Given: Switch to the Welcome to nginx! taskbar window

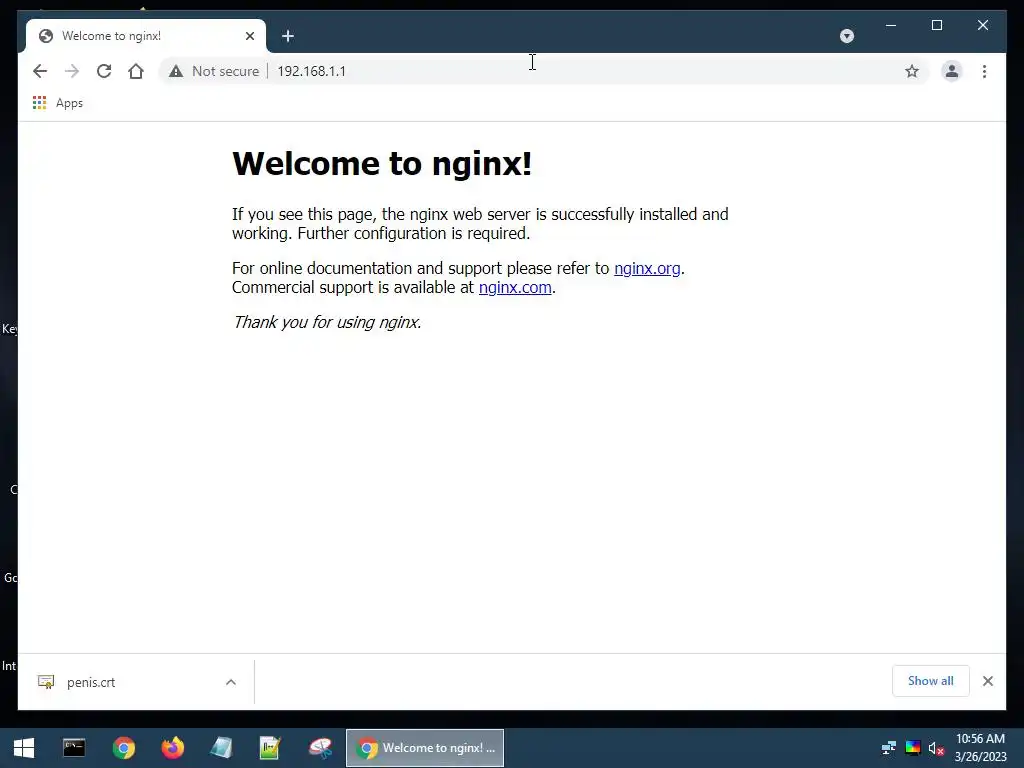Looking at the screenshot, I should [424, 748].
